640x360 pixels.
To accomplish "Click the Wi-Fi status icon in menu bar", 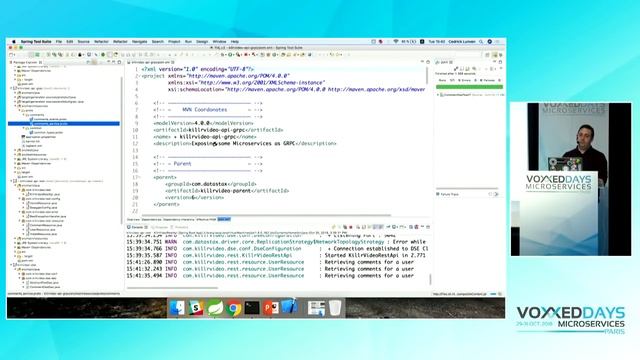I will point(396,42).
